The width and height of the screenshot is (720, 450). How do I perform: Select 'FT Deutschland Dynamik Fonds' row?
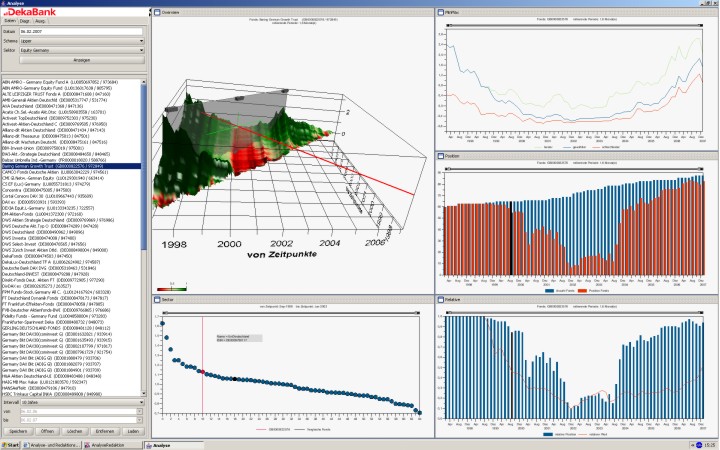[72, 298]
